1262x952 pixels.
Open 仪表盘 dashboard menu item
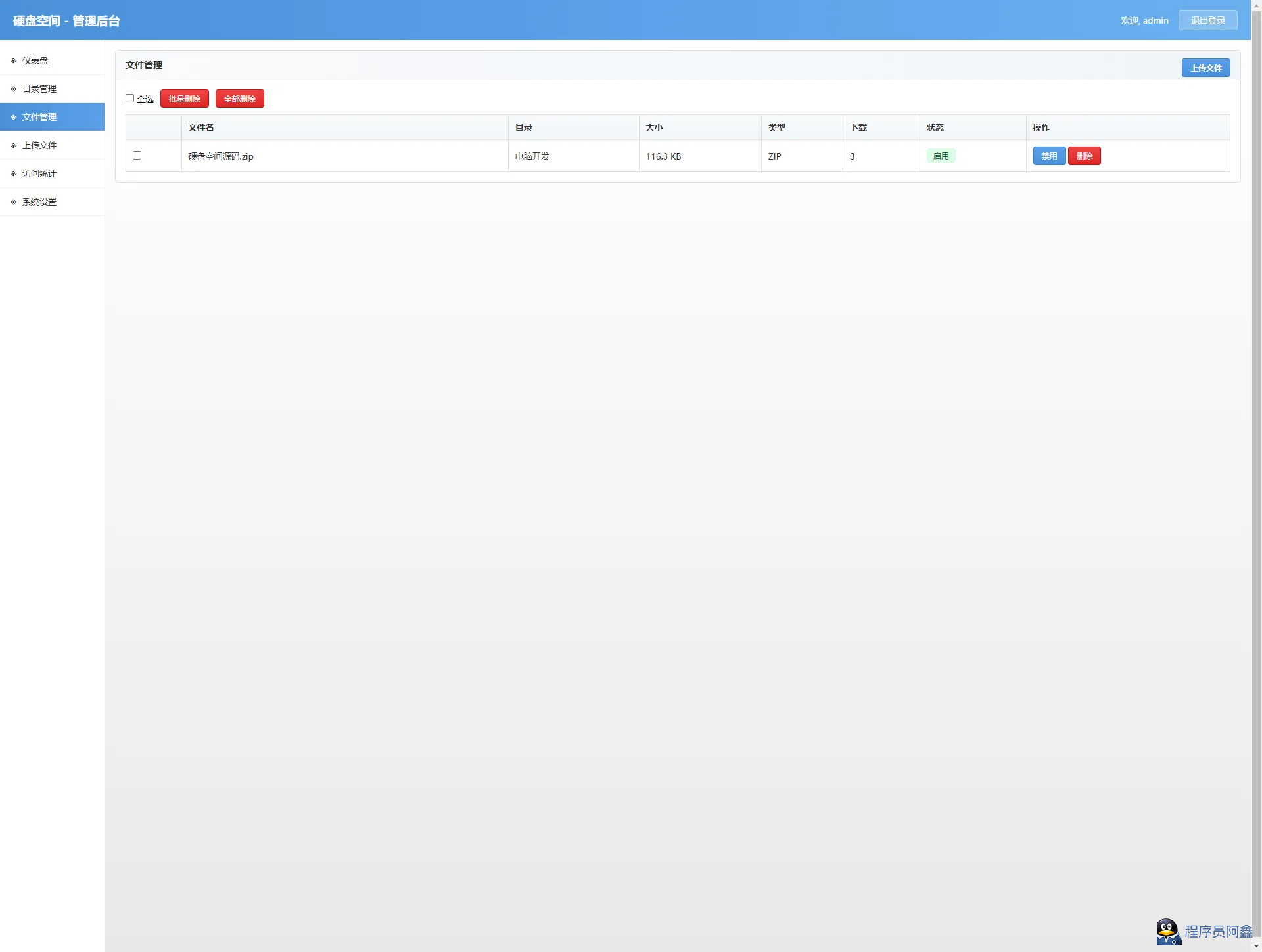[35, 60]
